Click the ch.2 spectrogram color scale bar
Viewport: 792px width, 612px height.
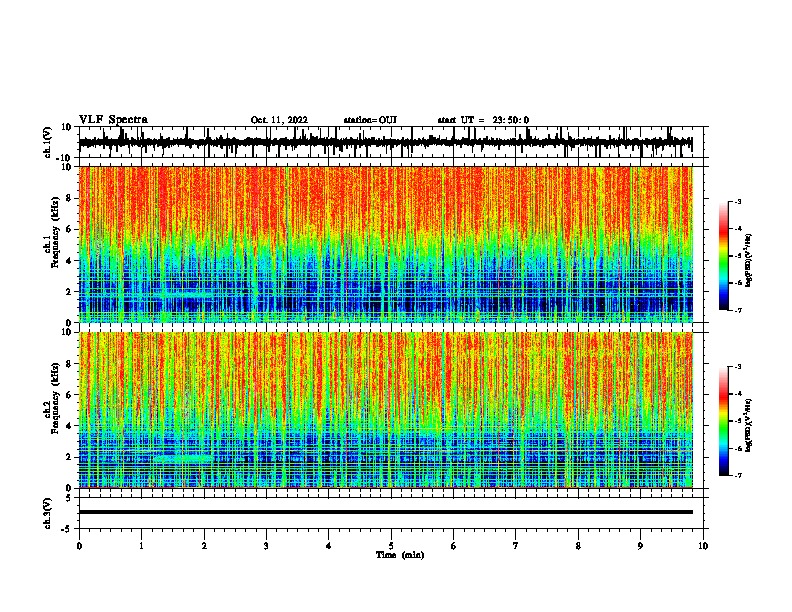723,421
